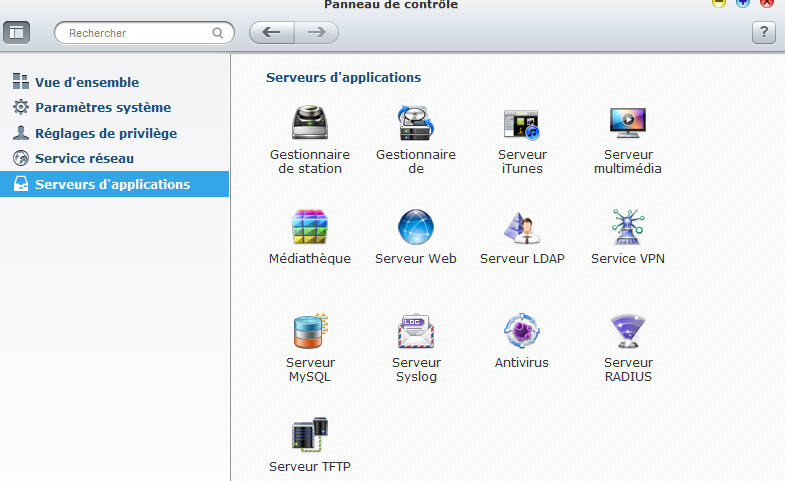Image resolution: width=785 pixels, height=481 pixels.
Task: Open Serveur Web globe icon
Action: (416, 227)
